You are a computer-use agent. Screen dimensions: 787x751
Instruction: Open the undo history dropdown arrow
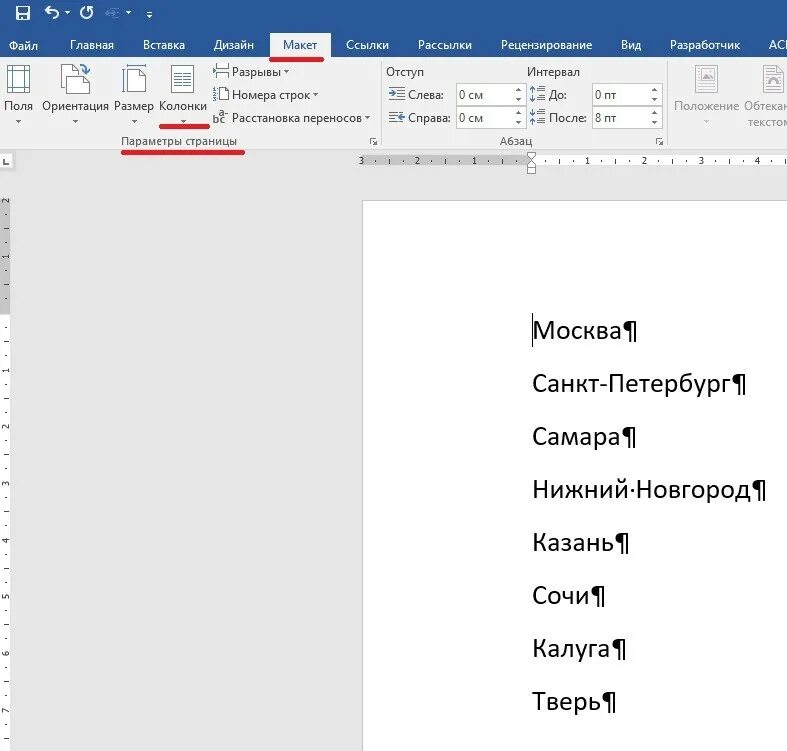68,13
